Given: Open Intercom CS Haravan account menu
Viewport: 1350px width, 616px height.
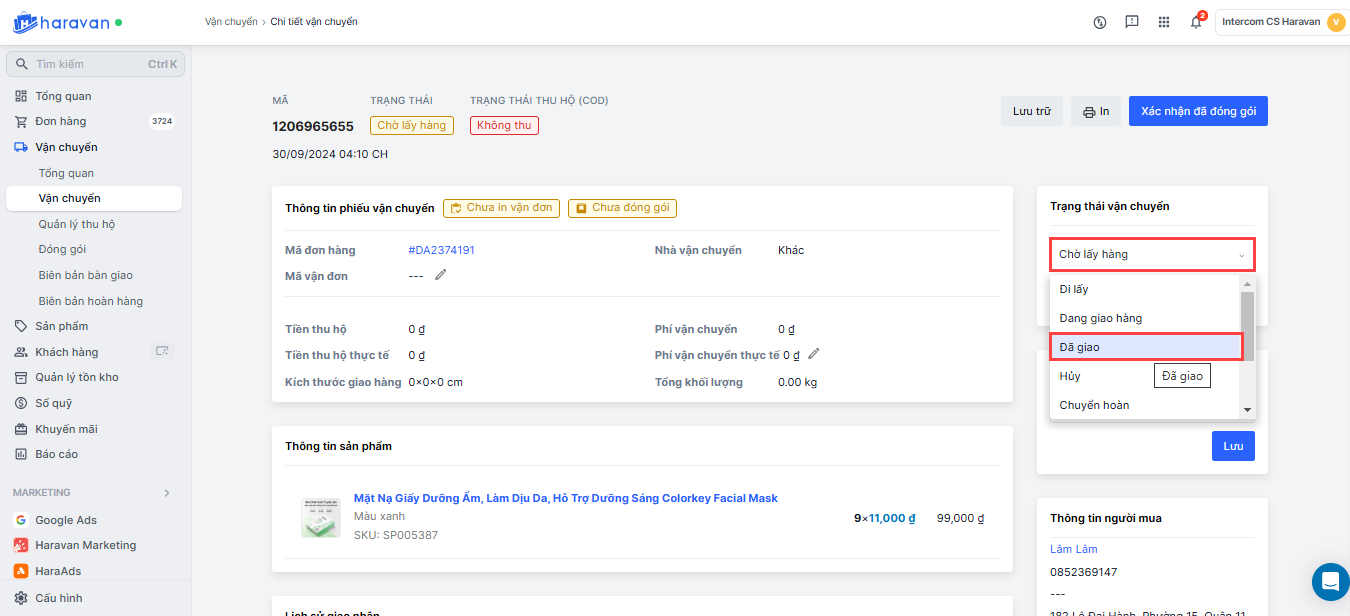Looking at the screenshot, I should coord(1282,22).
